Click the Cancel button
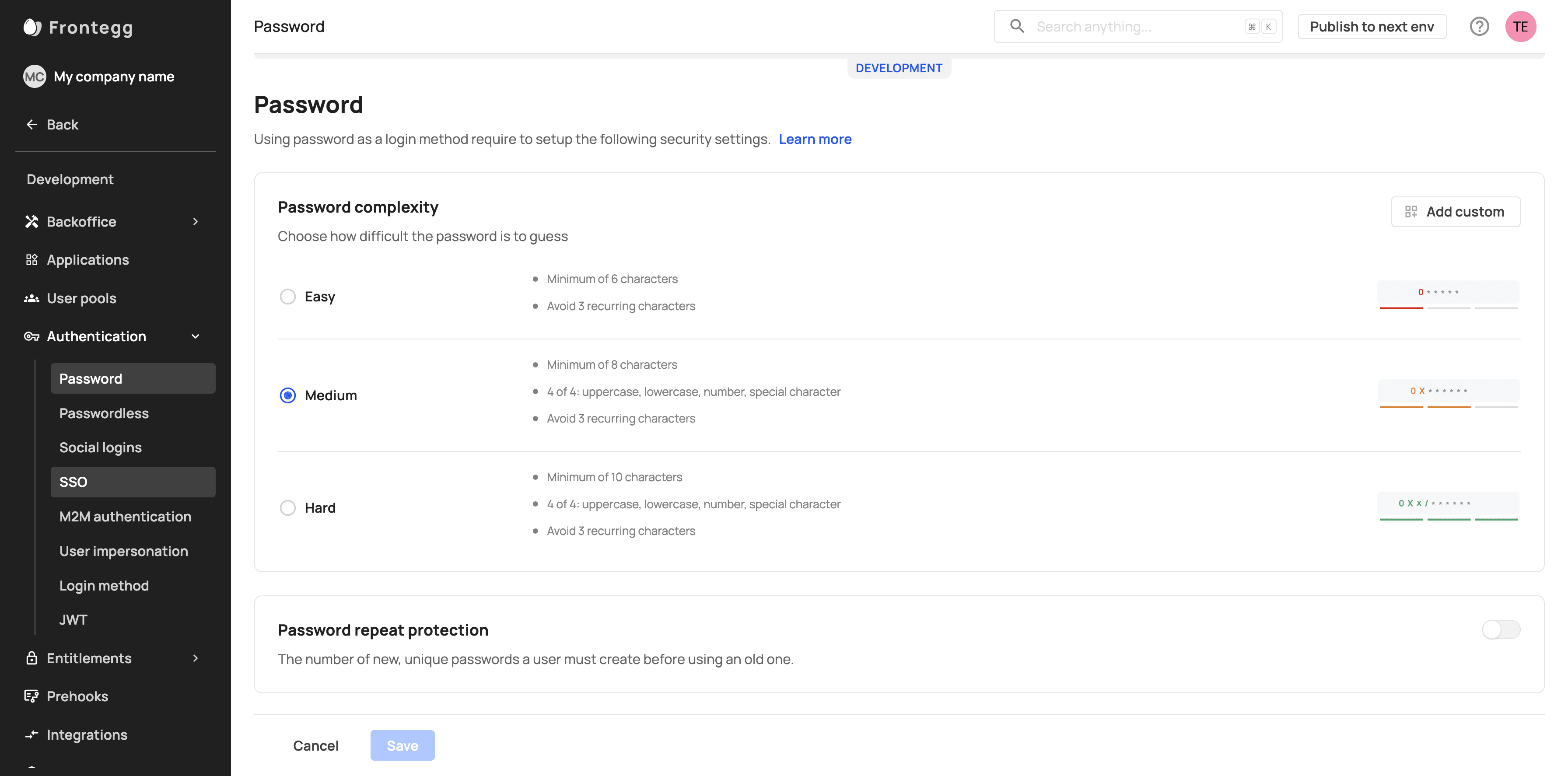The height and width of the screenshot is (776, 1568). pyautogui.click(x=315, y=745)
